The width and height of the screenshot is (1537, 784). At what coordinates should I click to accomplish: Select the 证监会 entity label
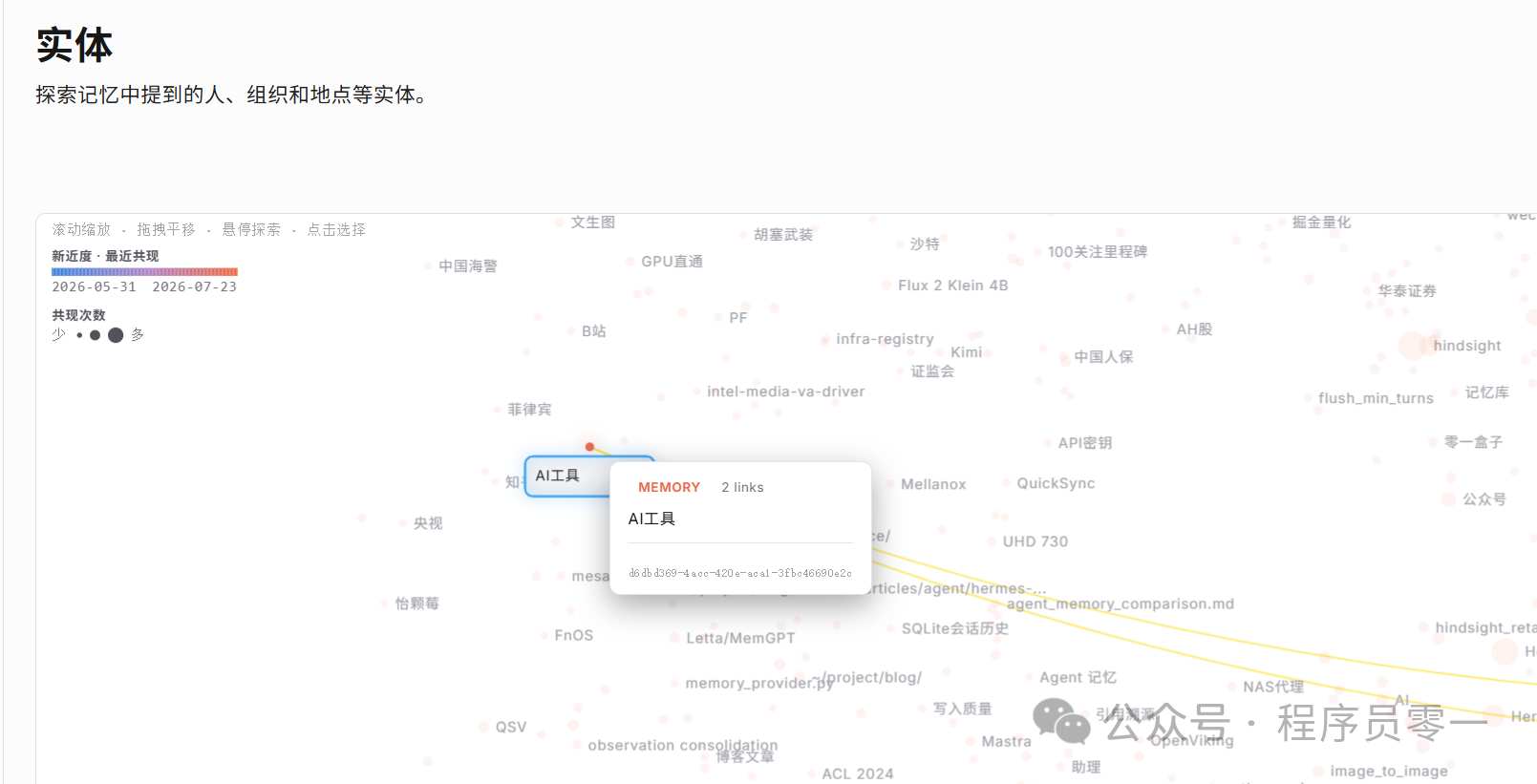tap(932, 371)
